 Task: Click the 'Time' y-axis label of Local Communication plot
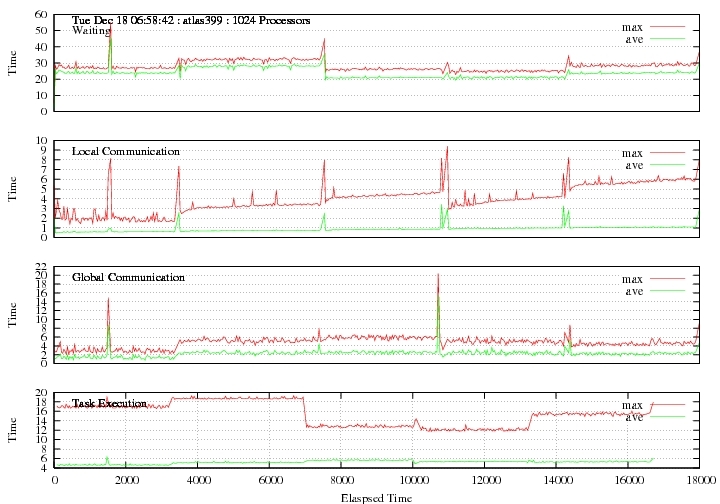(x=12, y=189)
